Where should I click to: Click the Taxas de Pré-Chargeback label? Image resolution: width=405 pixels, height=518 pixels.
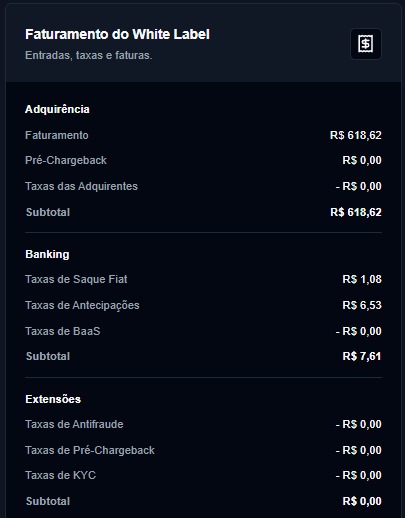tap(90, 450)
